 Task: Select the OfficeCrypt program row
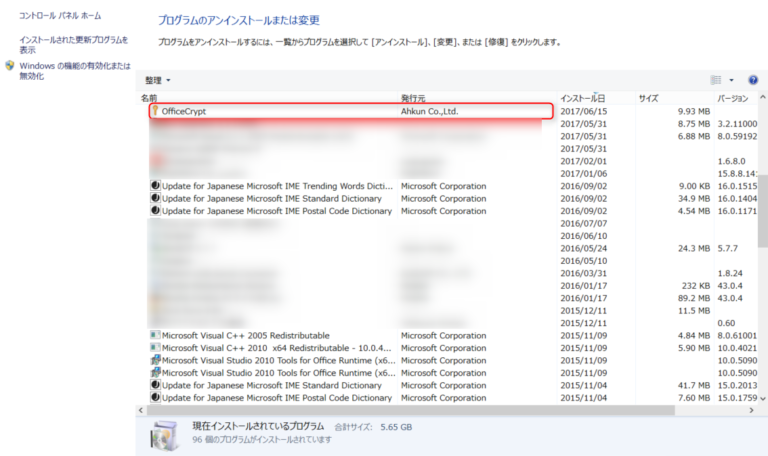tap(351, 111)
